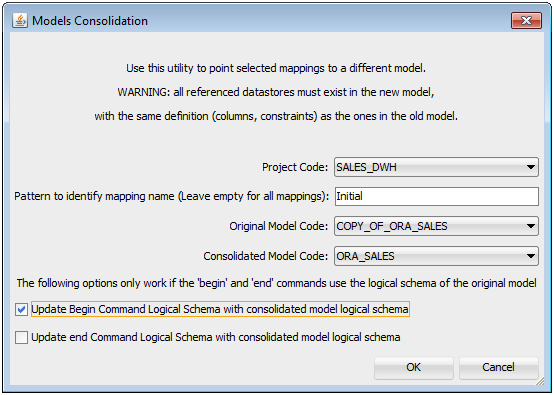
Task: Click the 'Consolidated Model Code:' label
Action: (266, 256)
